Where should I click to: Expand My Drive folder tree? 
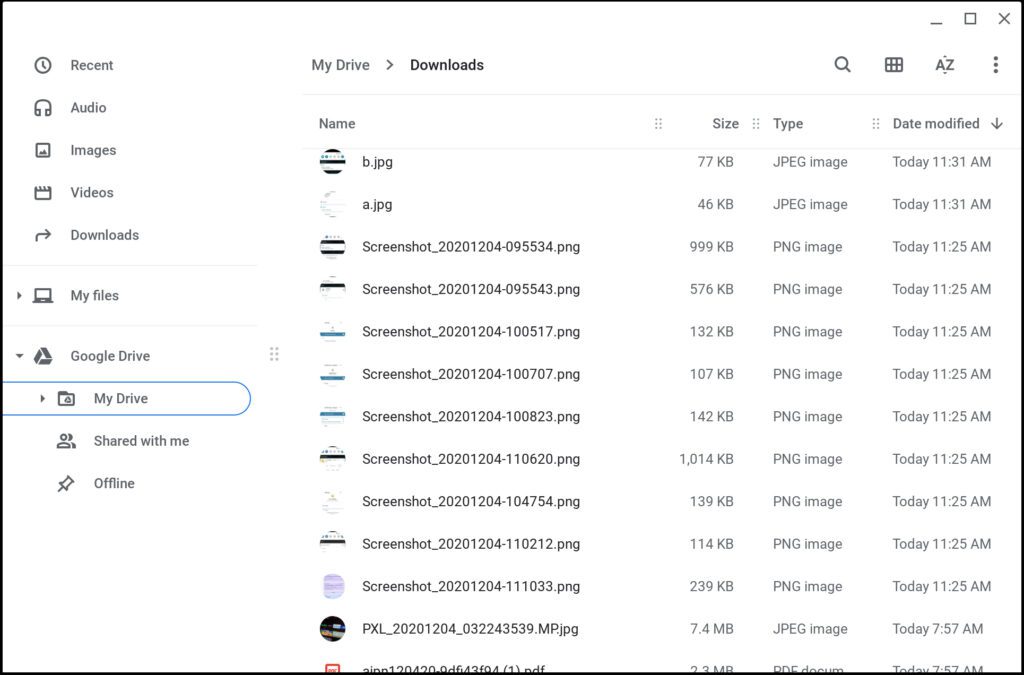[x=42, y=398]
